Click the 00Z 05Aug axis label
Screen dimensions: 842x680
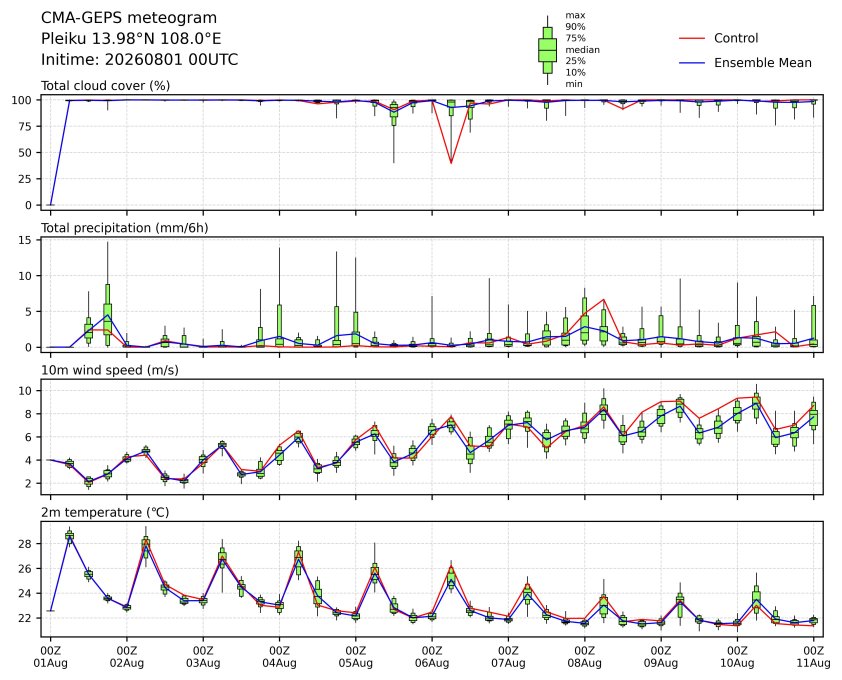tap(355, 656)
